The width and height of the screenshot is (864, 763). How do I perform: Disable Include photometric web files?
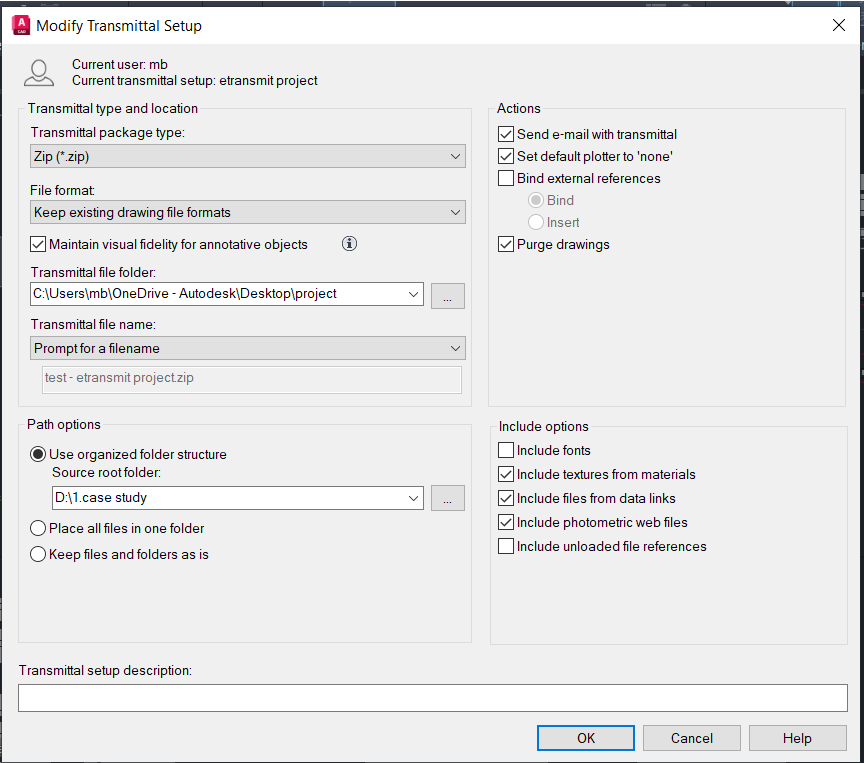point(506,522)
